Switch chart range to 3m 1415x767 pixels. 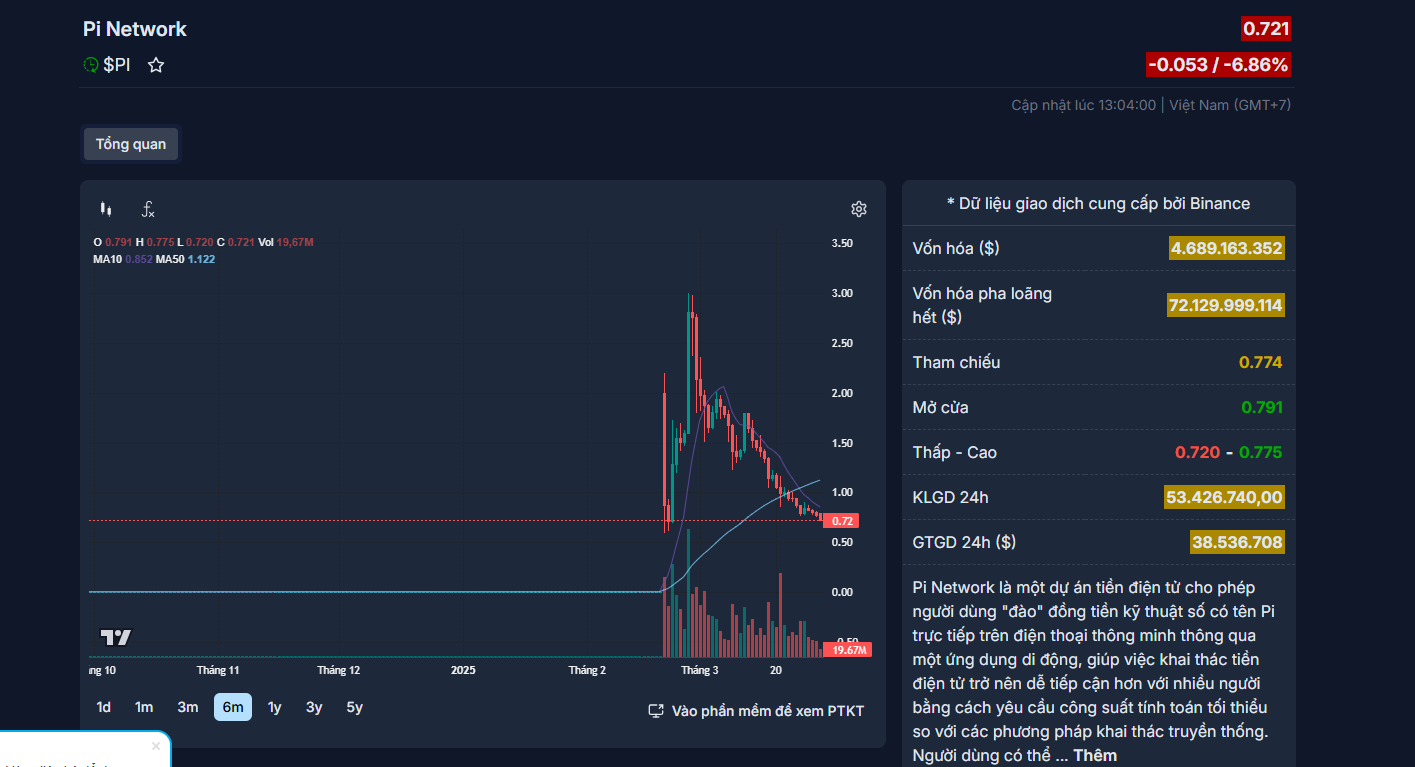tap(188, 707)
